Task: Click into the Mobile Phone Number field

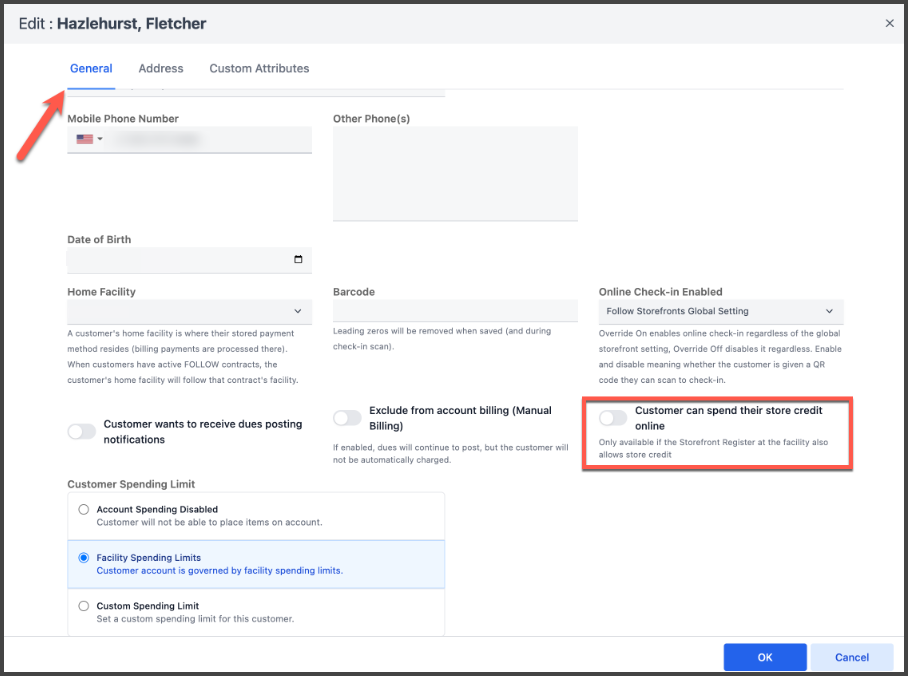Action: pos(208,139)
